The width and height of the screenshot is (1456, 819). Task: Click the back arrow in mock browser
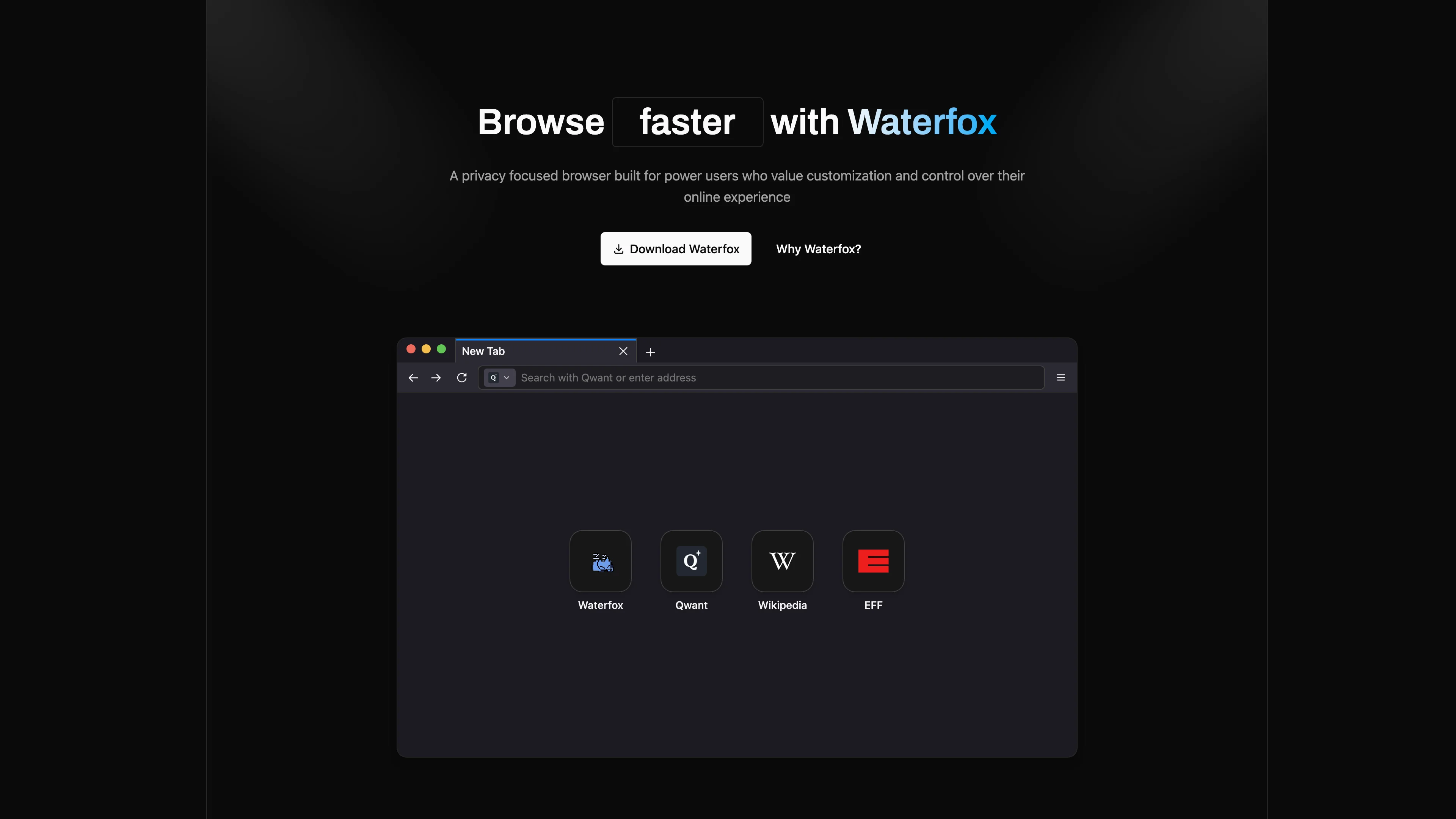coord(413,378)
